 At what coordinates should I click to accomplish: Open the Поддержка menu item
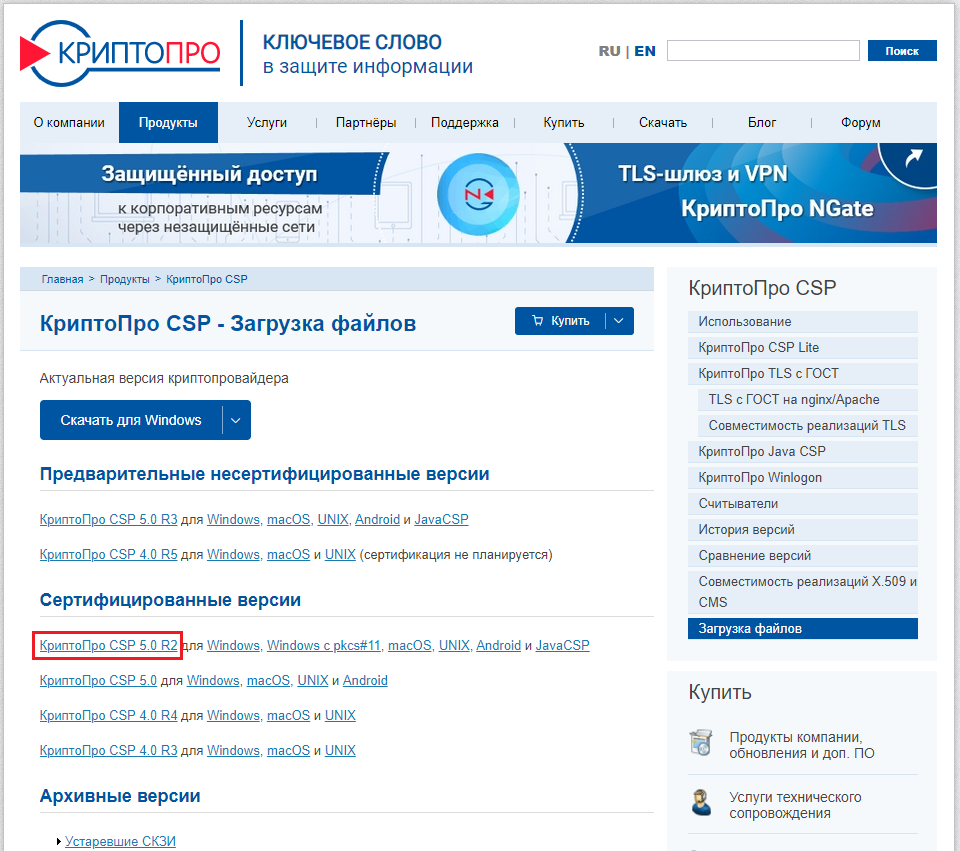point(465,122)
